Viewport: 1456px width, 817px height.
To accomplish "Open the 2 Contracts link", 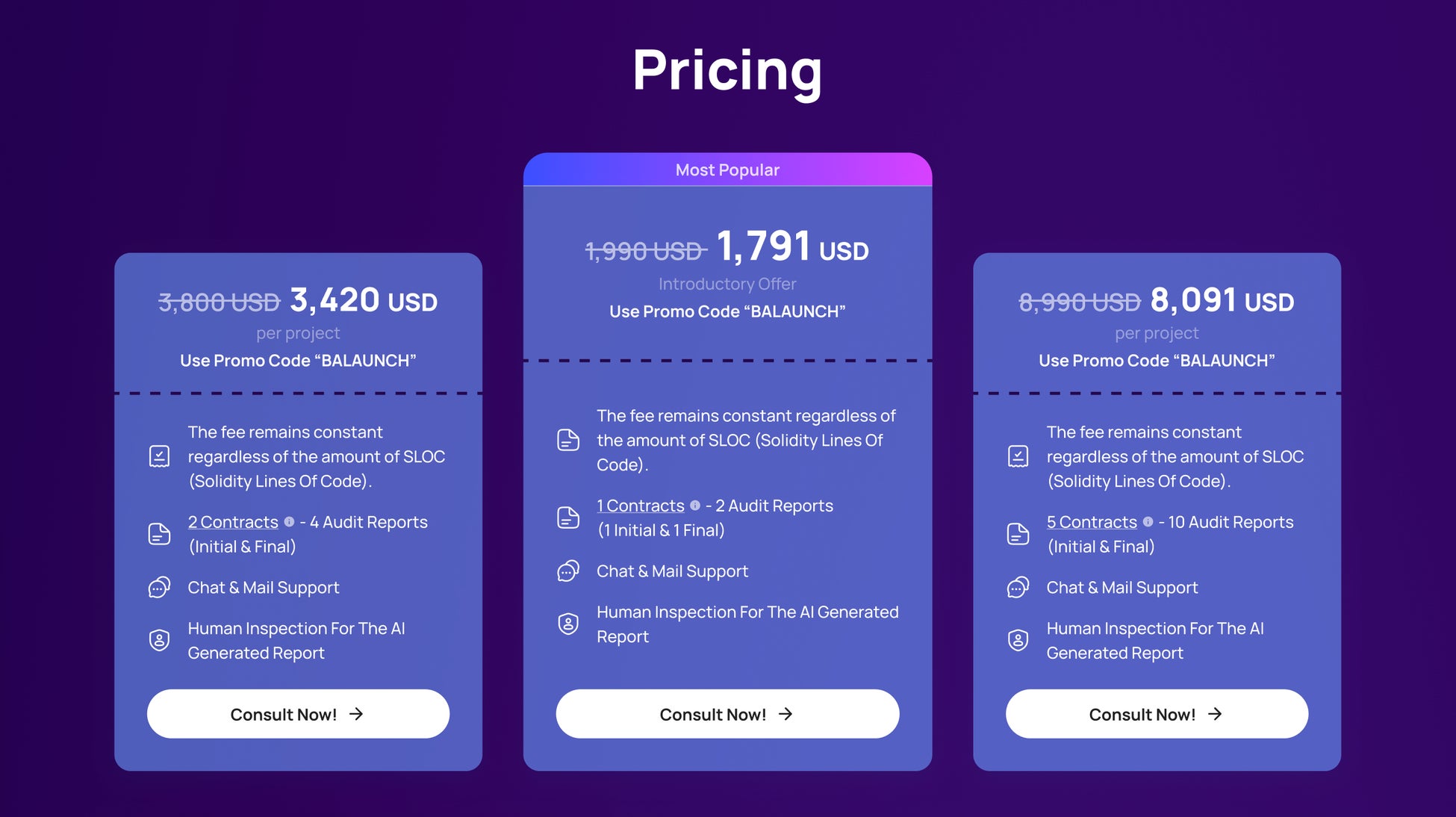I will coord(233,522).
